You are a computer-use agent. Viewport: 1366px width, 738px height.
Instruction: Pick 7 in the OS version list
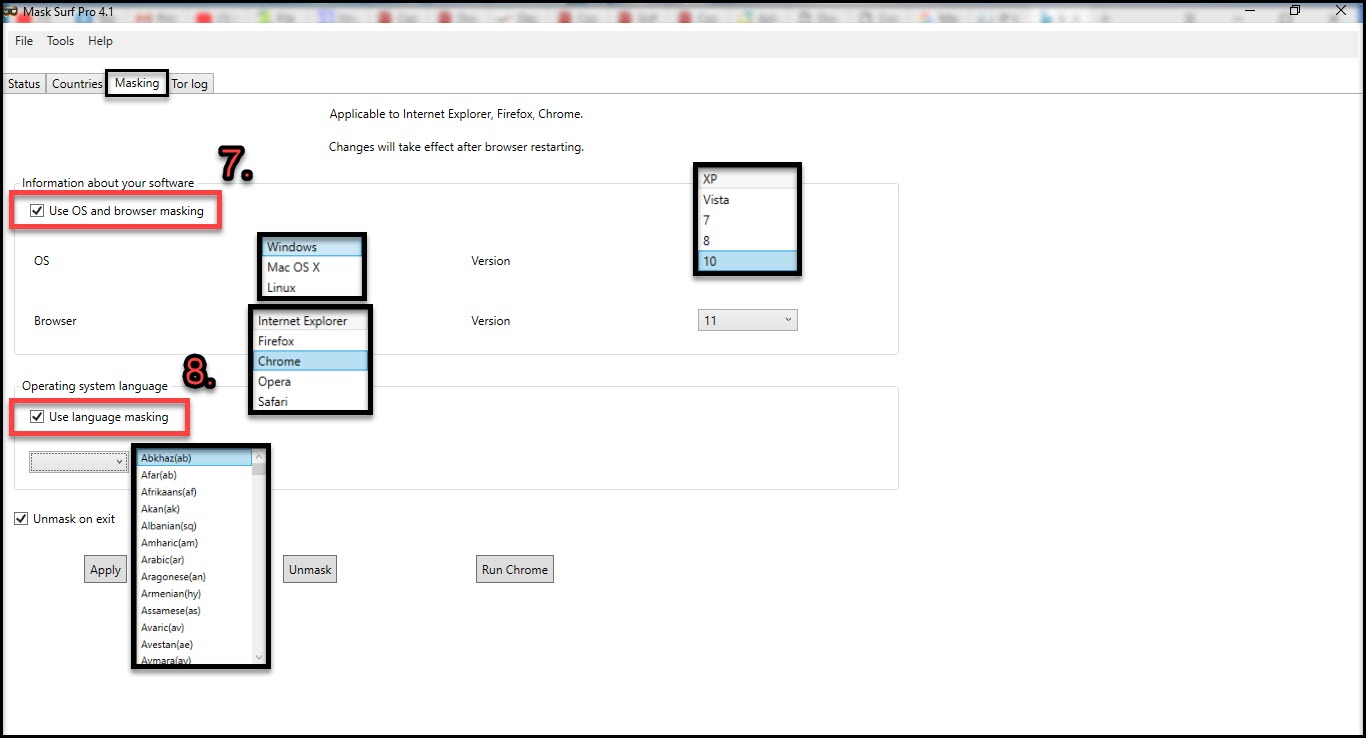[x=747, y=220]
